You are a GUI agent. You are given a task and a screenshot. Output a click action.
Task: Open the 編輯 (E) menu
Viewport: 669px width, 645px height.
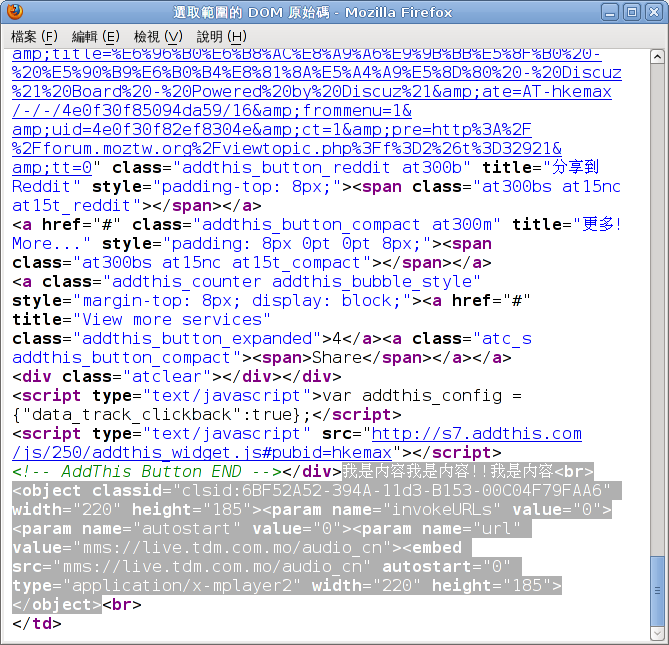96,36
